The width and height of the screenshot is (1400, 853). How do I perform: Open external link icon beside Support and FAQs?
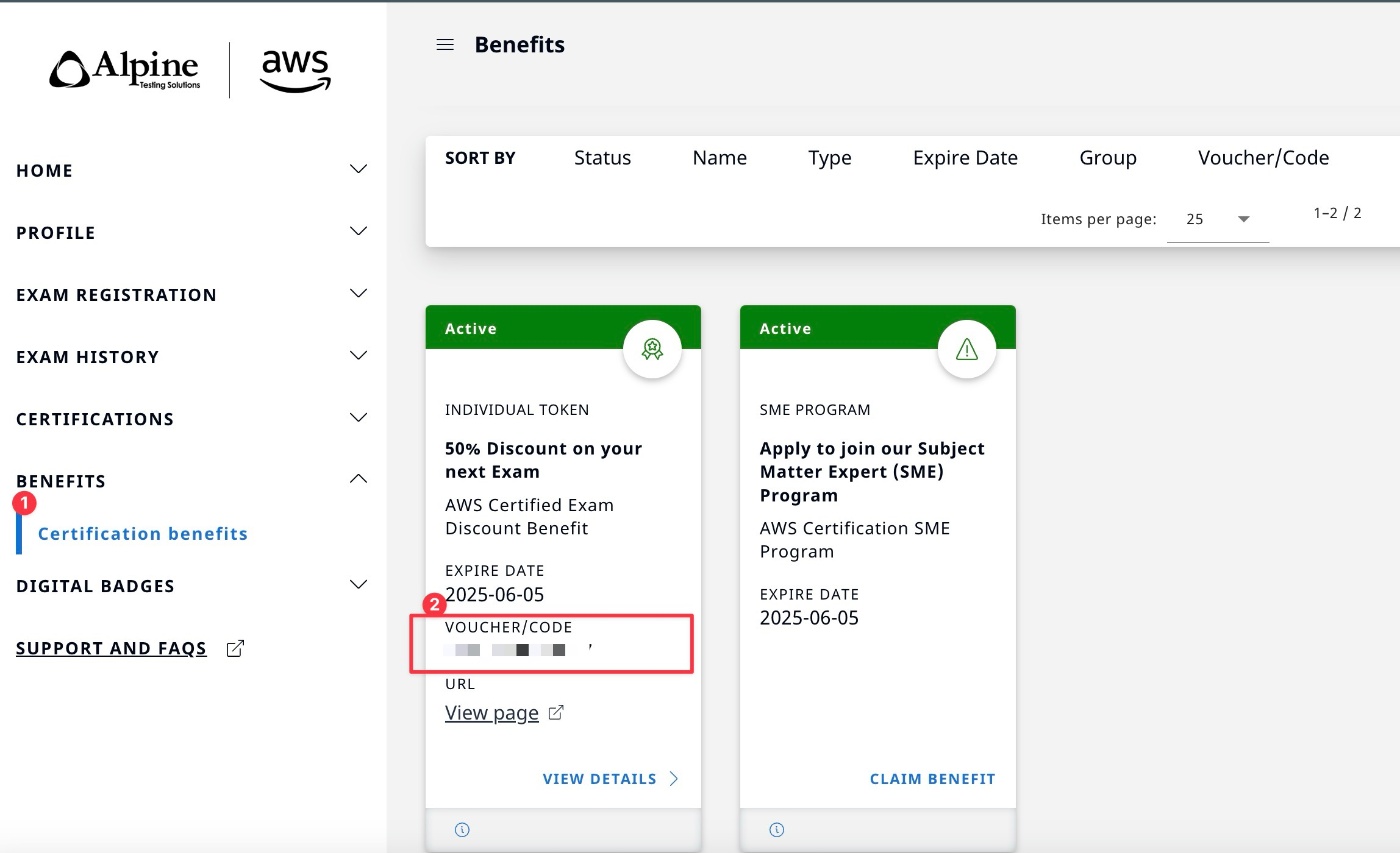pyautogui.click(x=235, y=649)
